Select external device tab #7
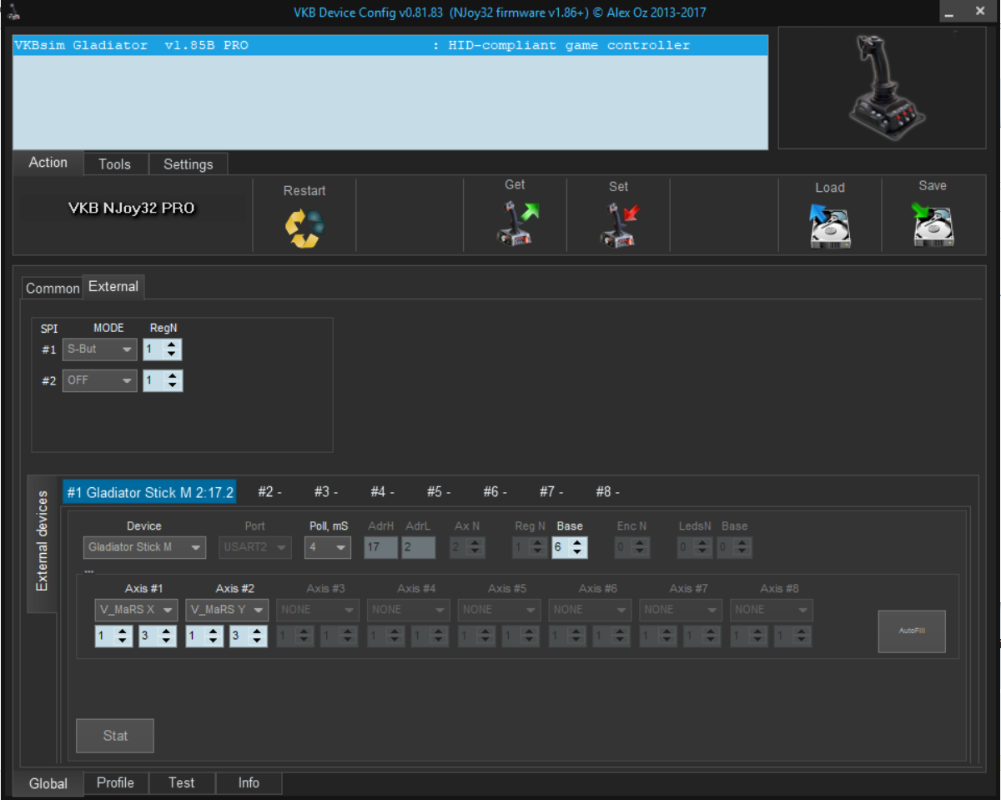Image resolution: width=1001 pixels, height=800 pixels. pyautogui.click(x=551, y=492)
